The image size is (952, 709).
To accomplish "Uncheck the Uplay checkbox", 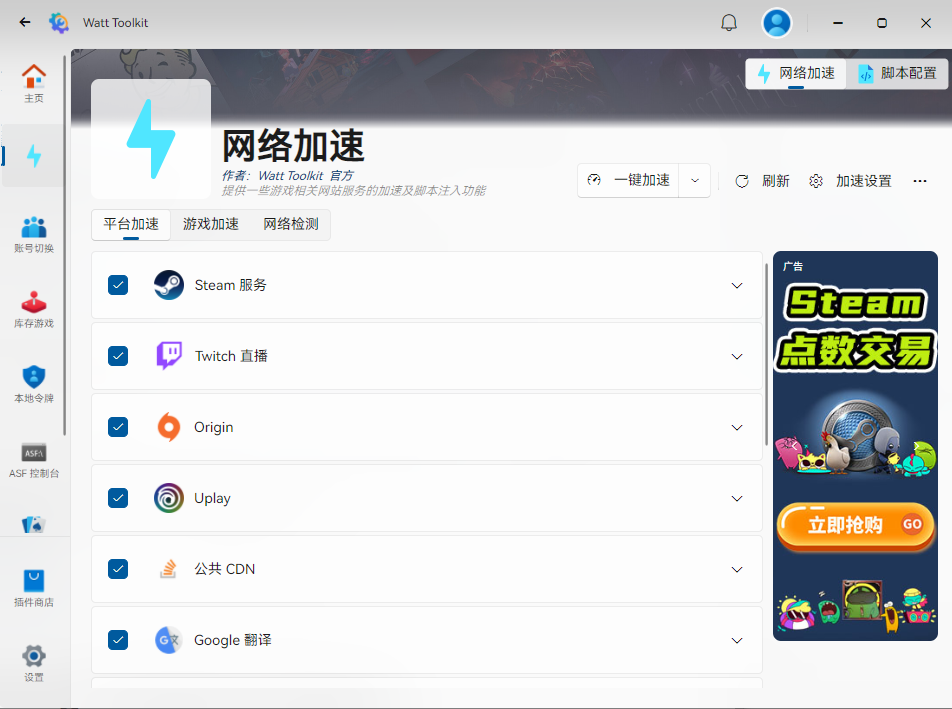I will (x=118, y=498).
